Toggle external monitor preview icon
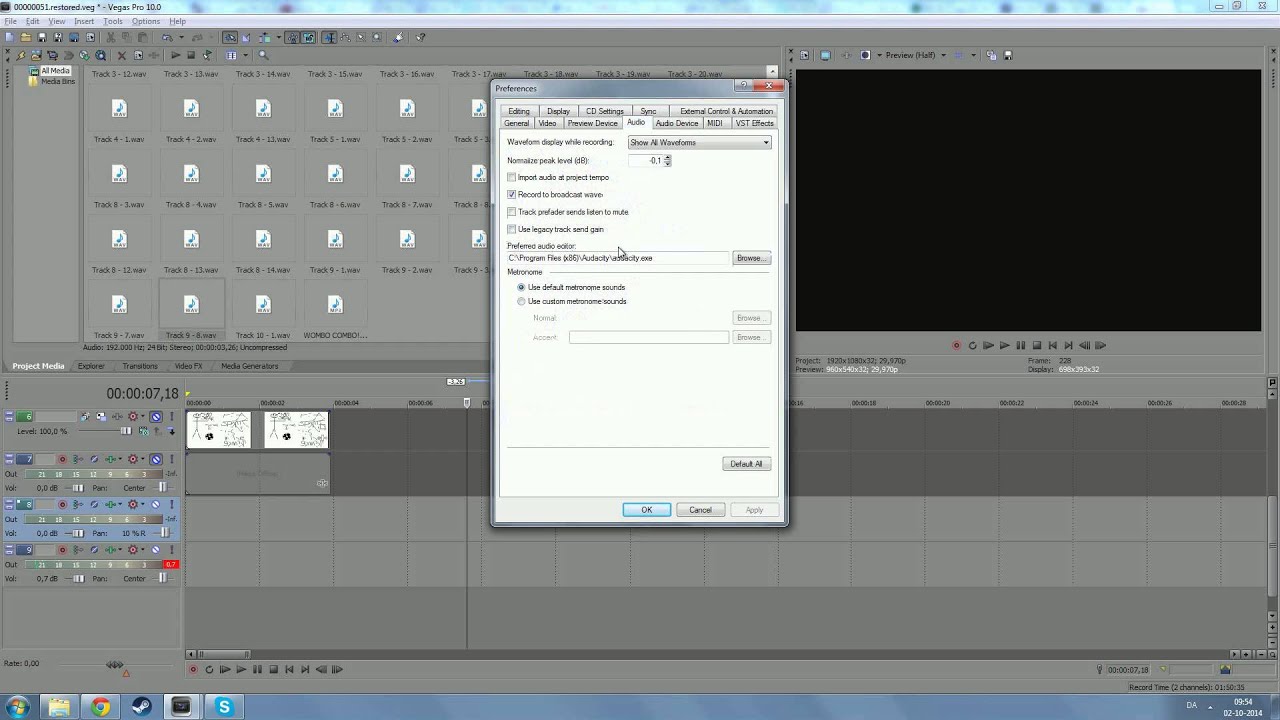Screen dimensions: 1280x720 click(x=826, y=55)
